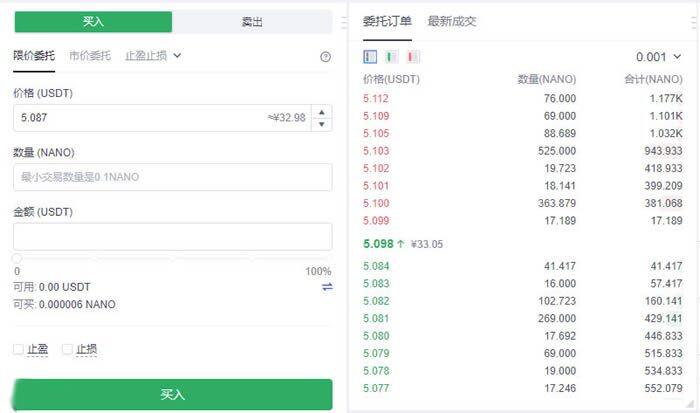
Task: Show sell orders only view icon
Action: 414,57
